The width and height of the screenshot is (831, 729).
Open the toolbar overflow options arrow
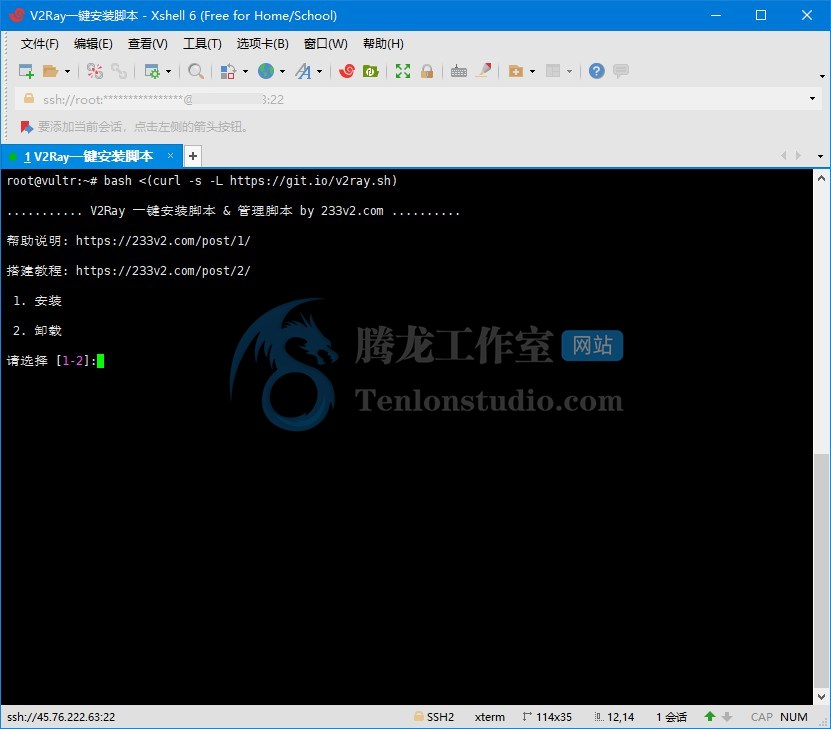pyautogui.click(x=823, y=76)
